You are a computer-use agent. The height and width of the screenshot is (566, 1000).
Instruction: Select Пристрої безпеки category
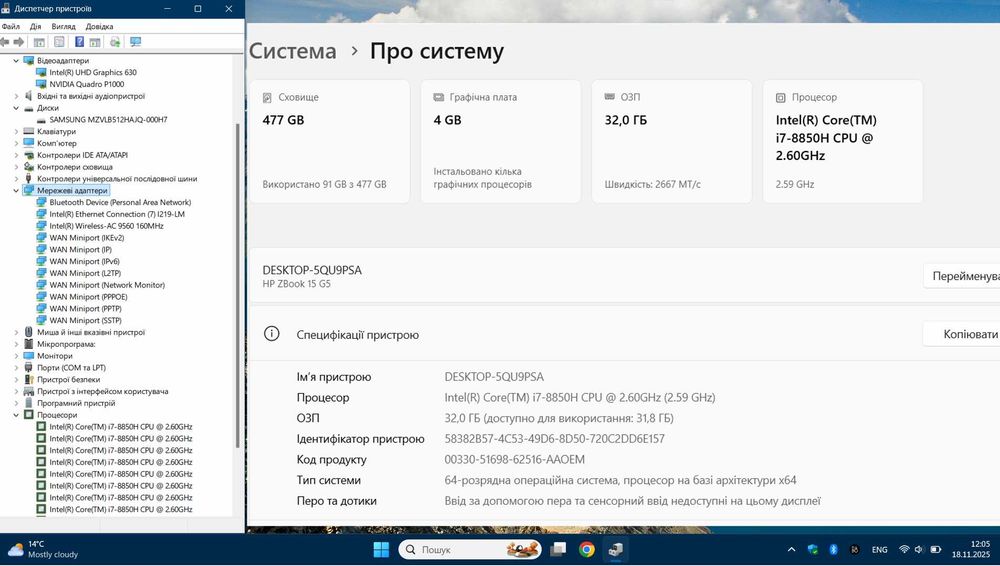pyautogui.click(x=68, y=380)
